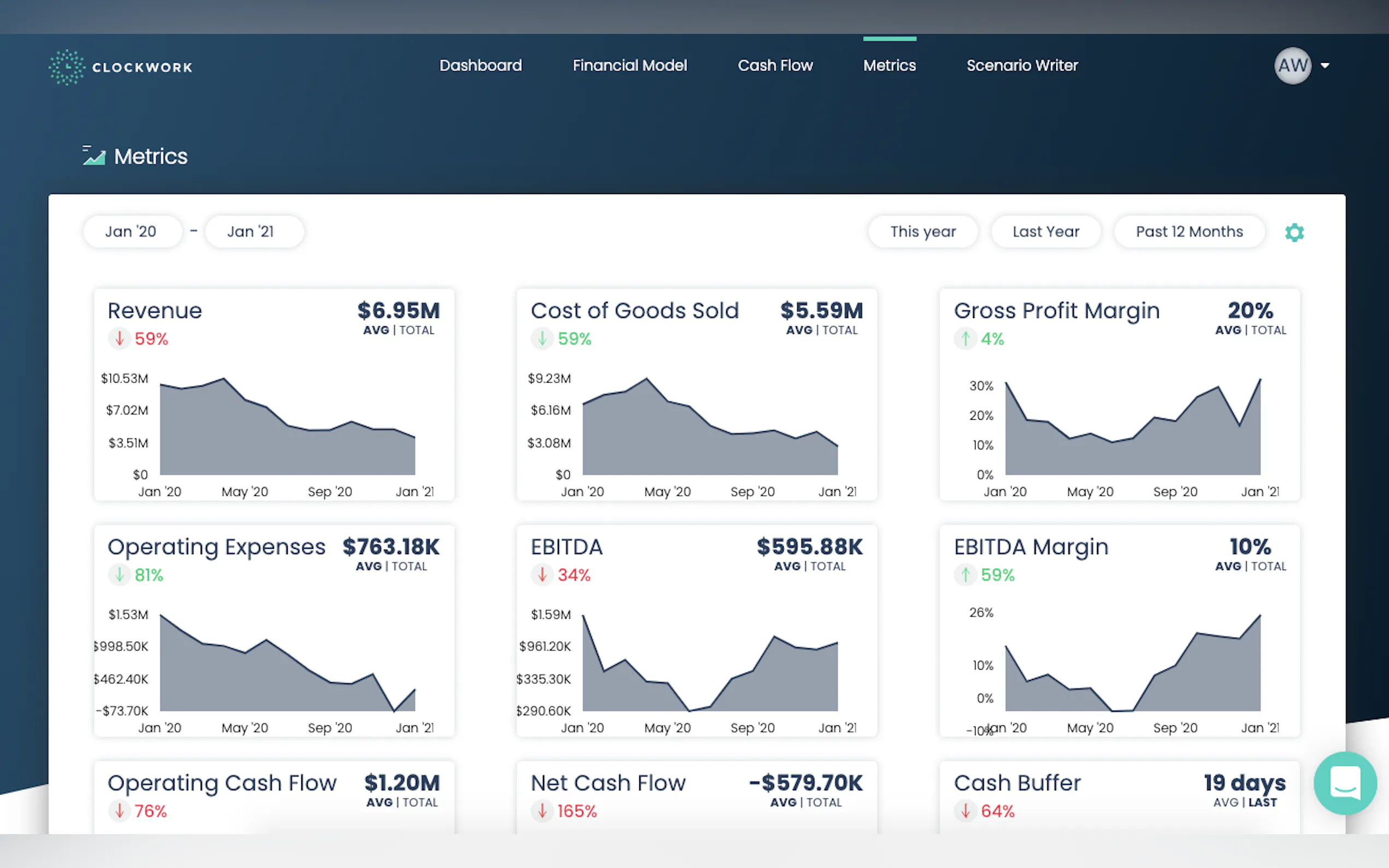Switch Cash Buffer to AVG
Viewport: 1389px width, 868px height.
(x=1225, y=802)
